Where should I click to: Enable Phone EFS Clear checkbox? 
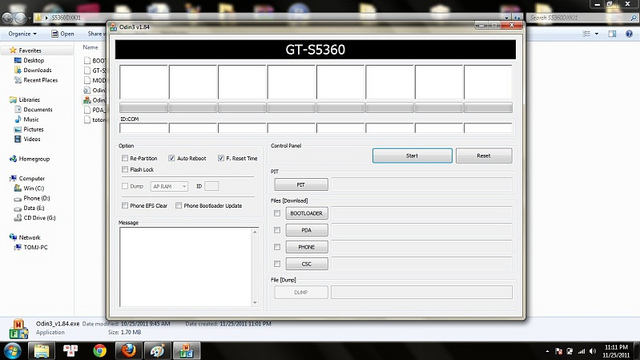point(125,206)
